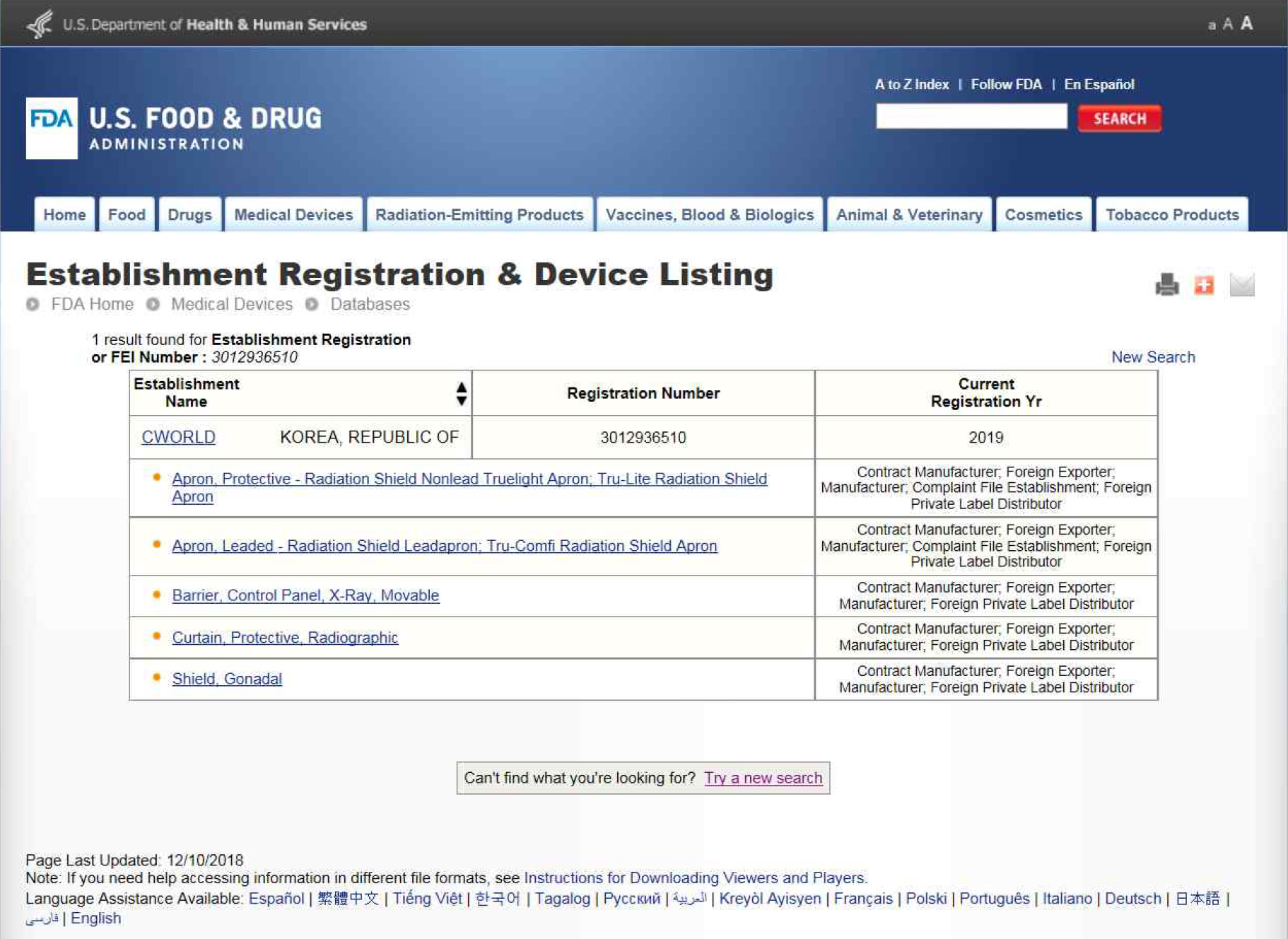Viewport: 1288px width, 939px height.
Task: Open Curtain, Protective, Radiographic link
Action: (x=285, y=637)
